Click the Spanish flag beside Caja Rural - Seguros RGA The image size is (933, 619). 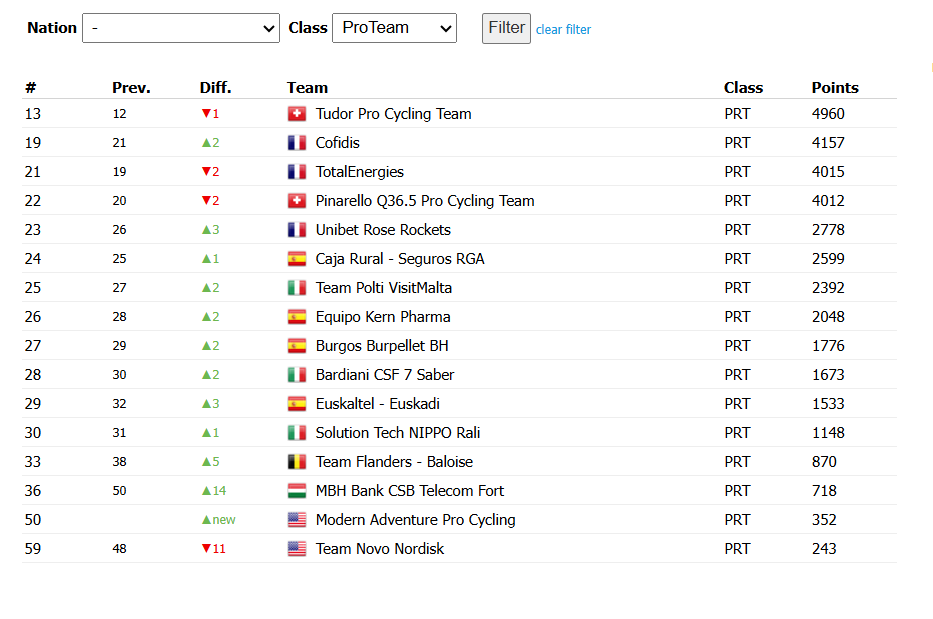(x=296, y=259)
